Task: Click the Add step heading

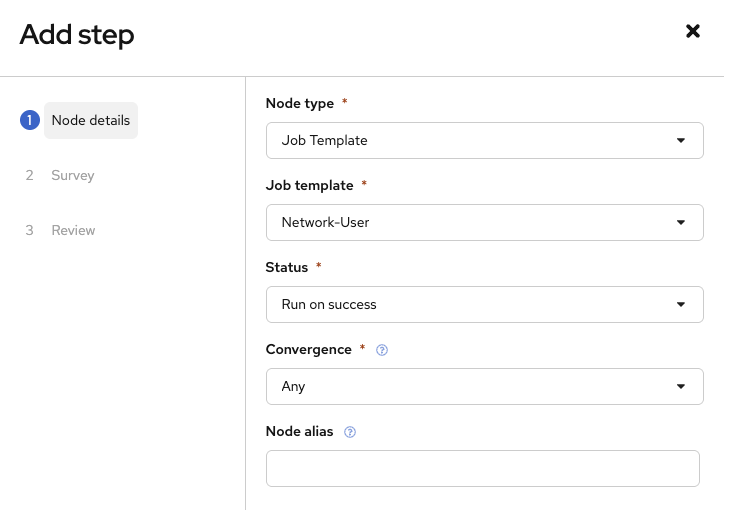Action: point(77,35)
